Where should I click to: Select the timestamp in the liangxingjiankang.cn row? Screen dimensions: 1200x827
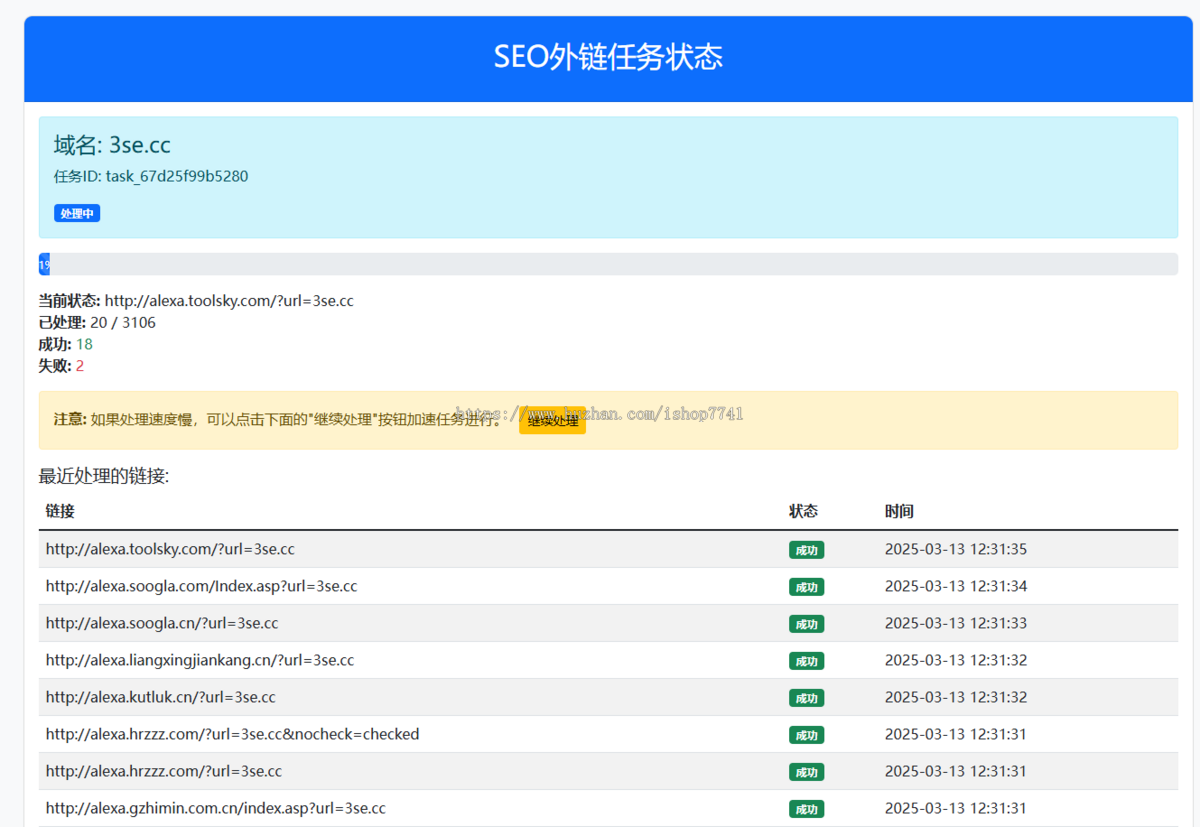(956, 660)
